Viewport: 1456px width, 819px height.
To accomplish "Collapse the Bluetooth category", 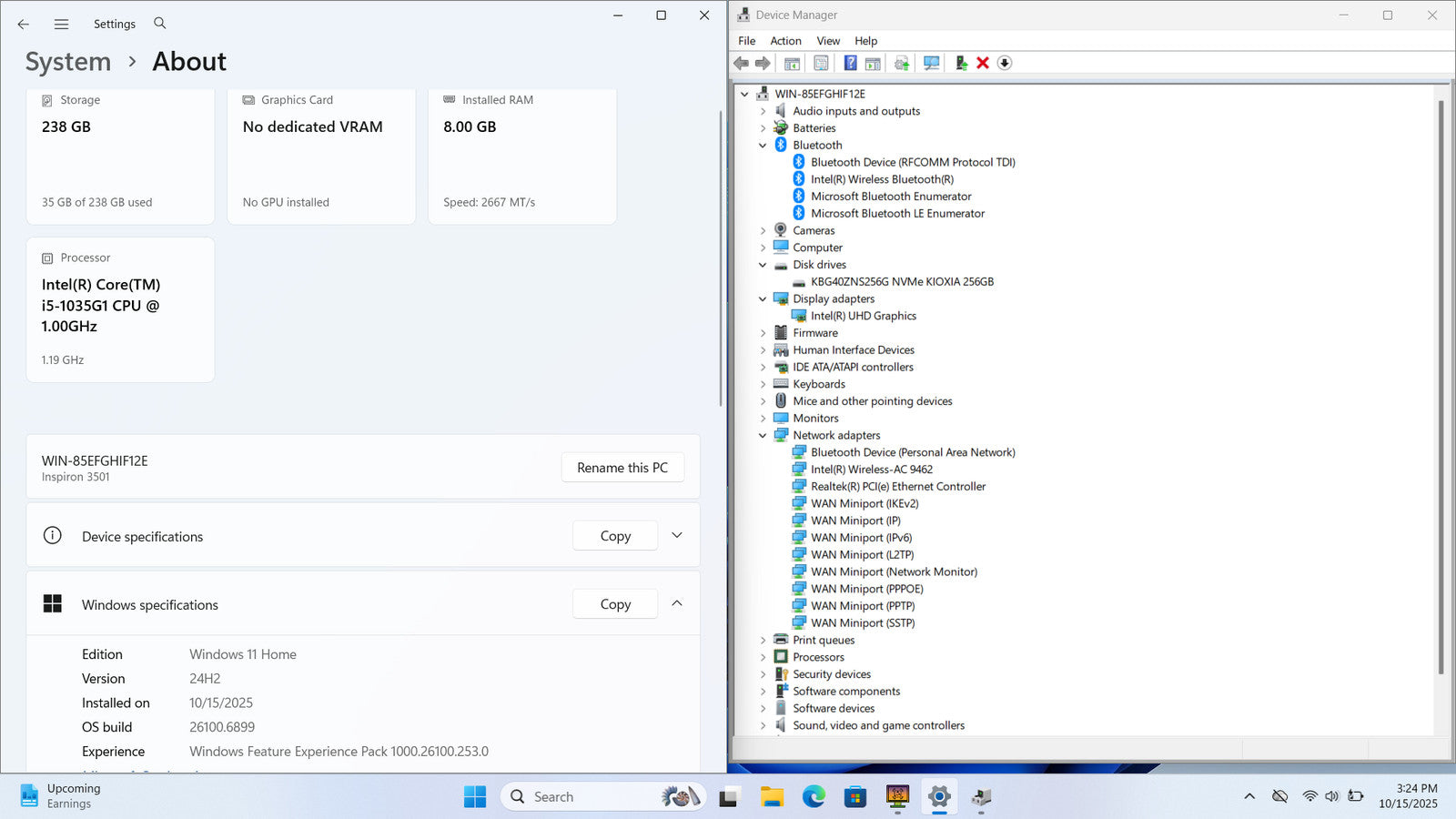I will (763, 146).
